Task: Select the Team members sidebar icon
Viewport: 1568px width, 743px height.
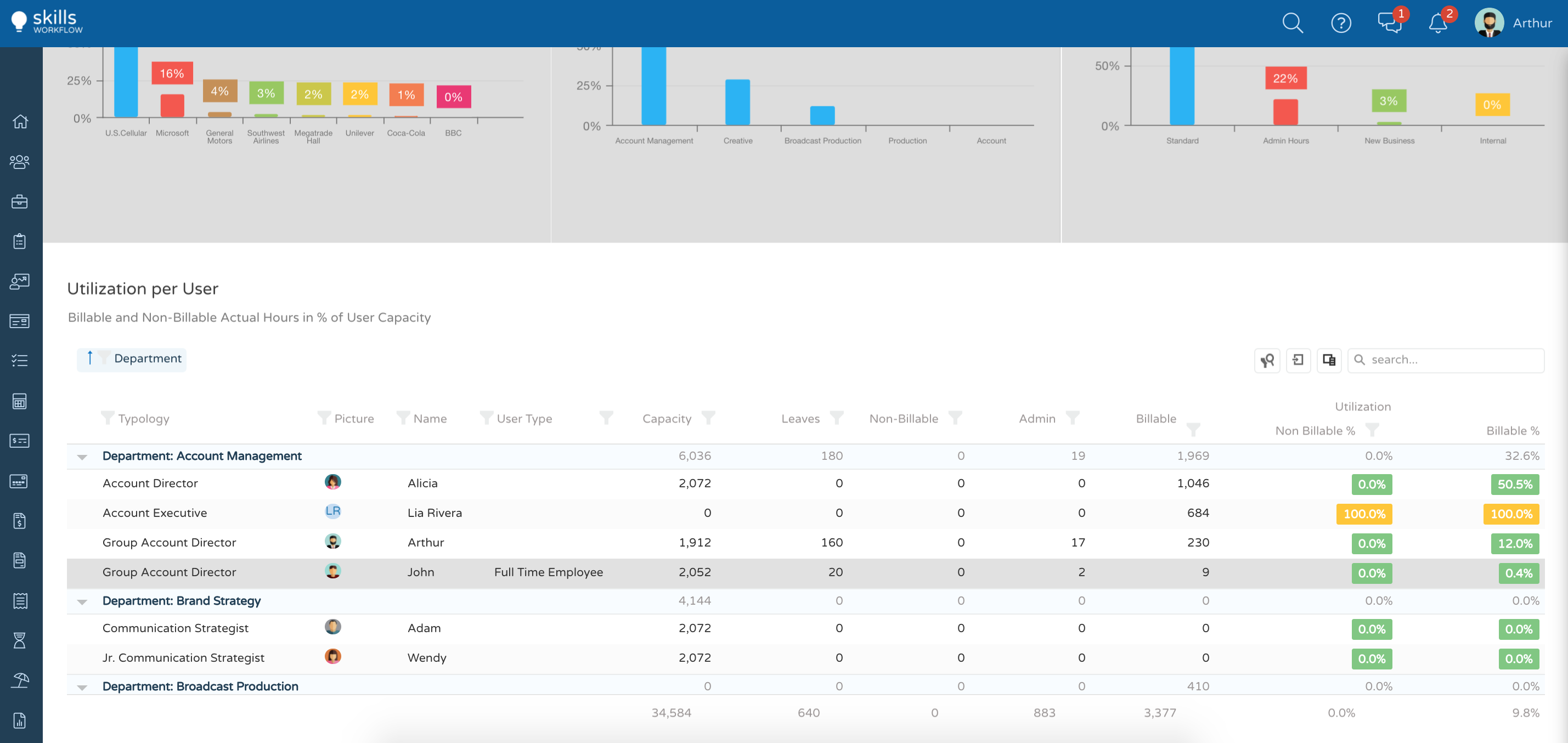Action: tap(20, 161)
